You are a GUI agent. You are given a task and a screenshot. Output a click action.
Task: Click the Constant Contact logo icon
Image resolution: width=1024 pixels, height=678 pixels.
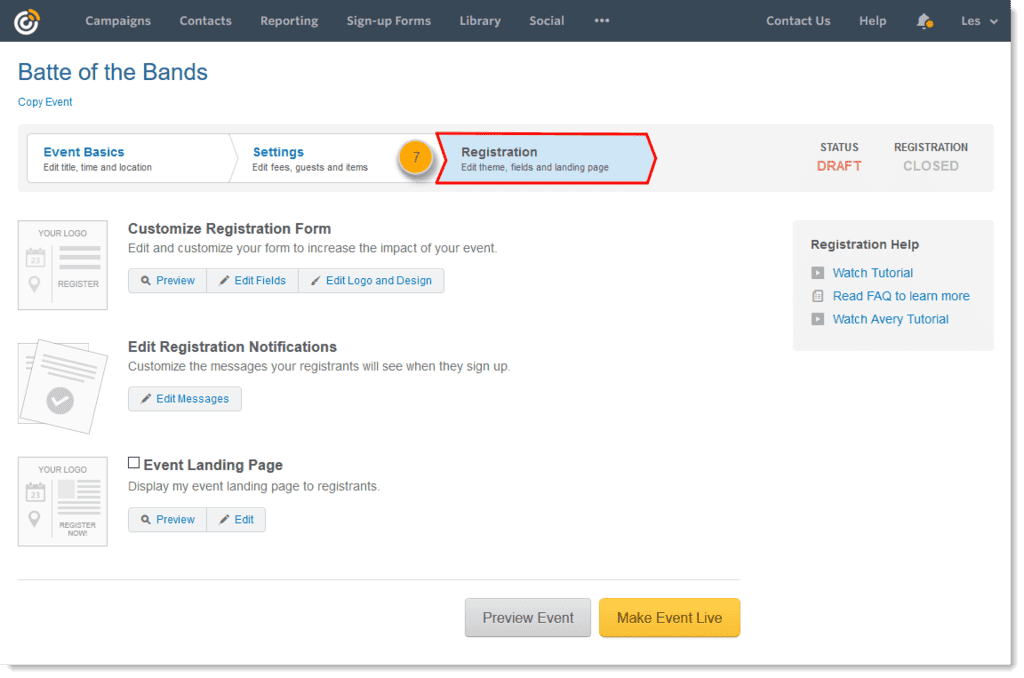pos(27,21)
